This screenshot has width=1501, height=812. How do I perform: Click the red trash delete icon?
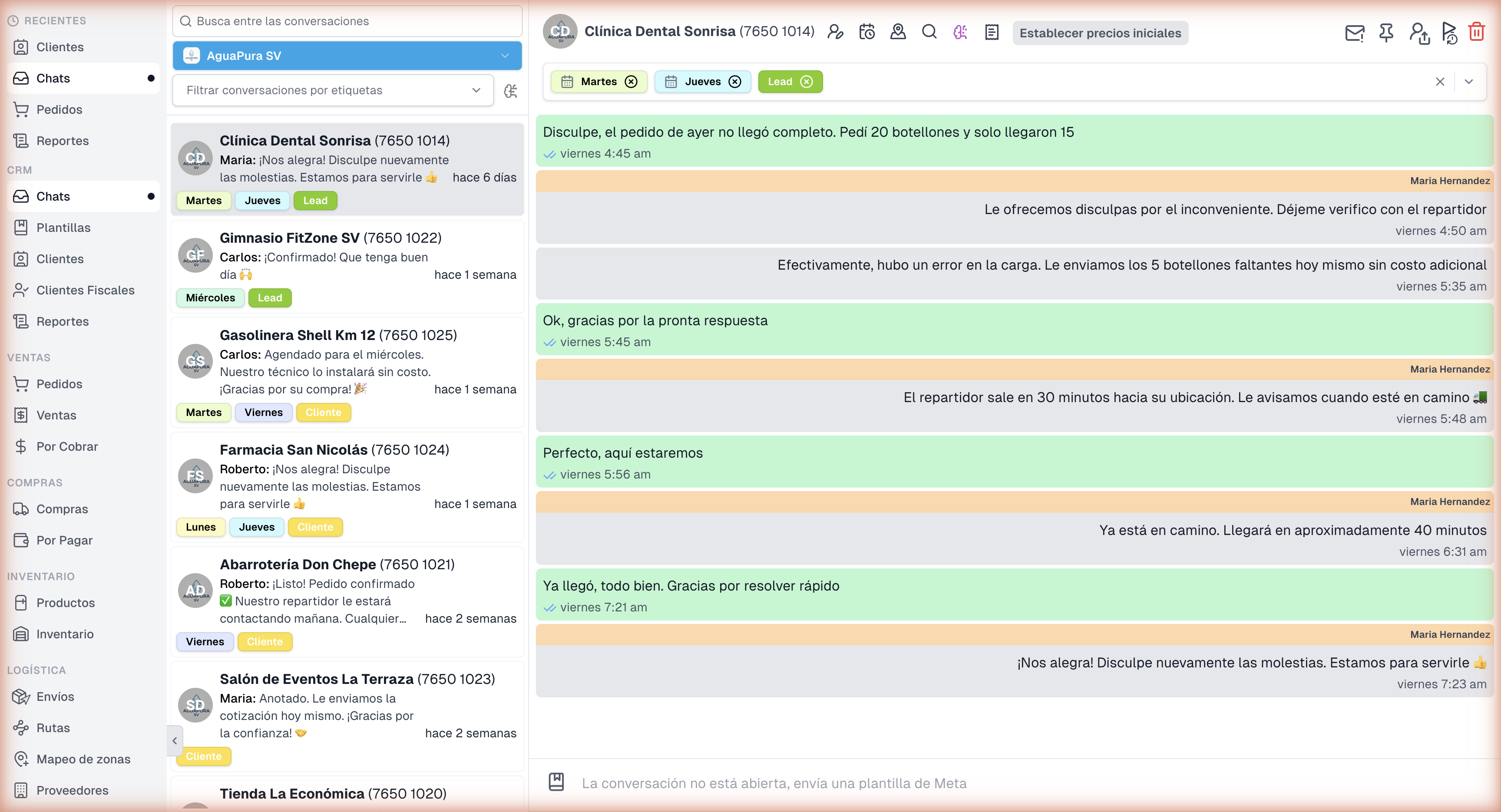(1476, 32)
